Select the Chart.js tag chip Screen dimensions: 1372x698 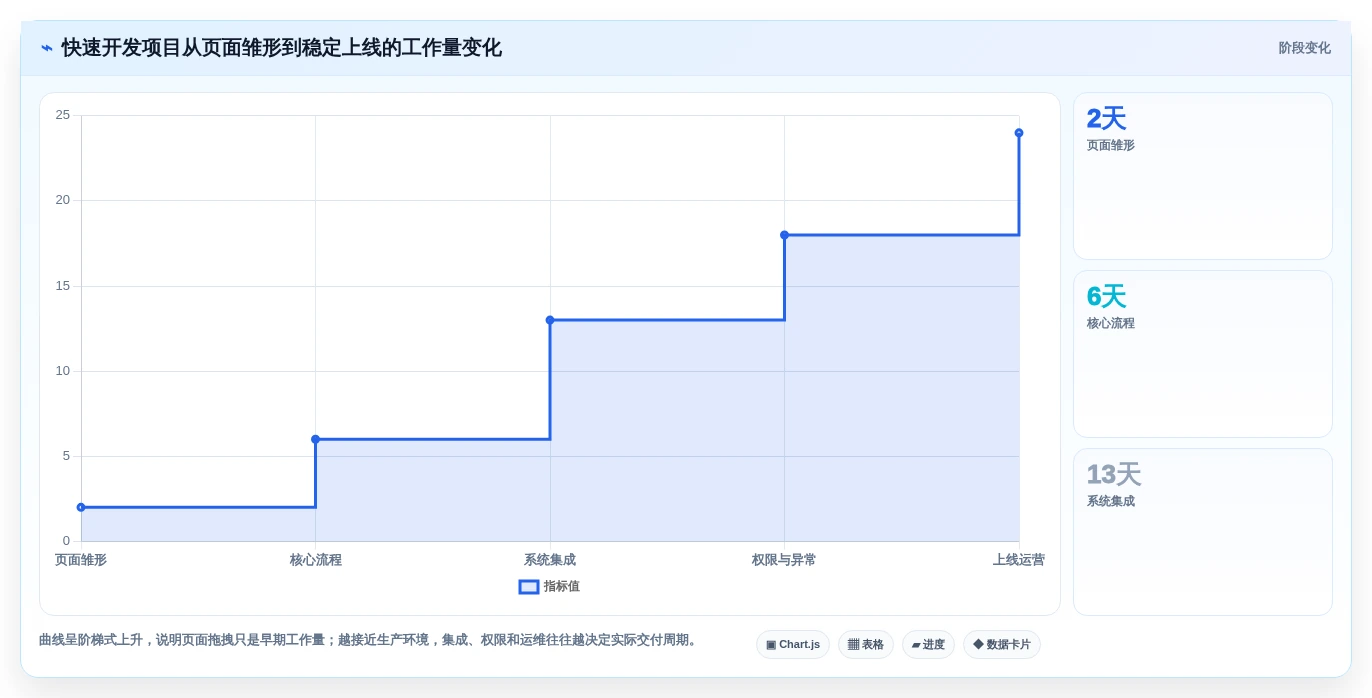click(793, 645)
